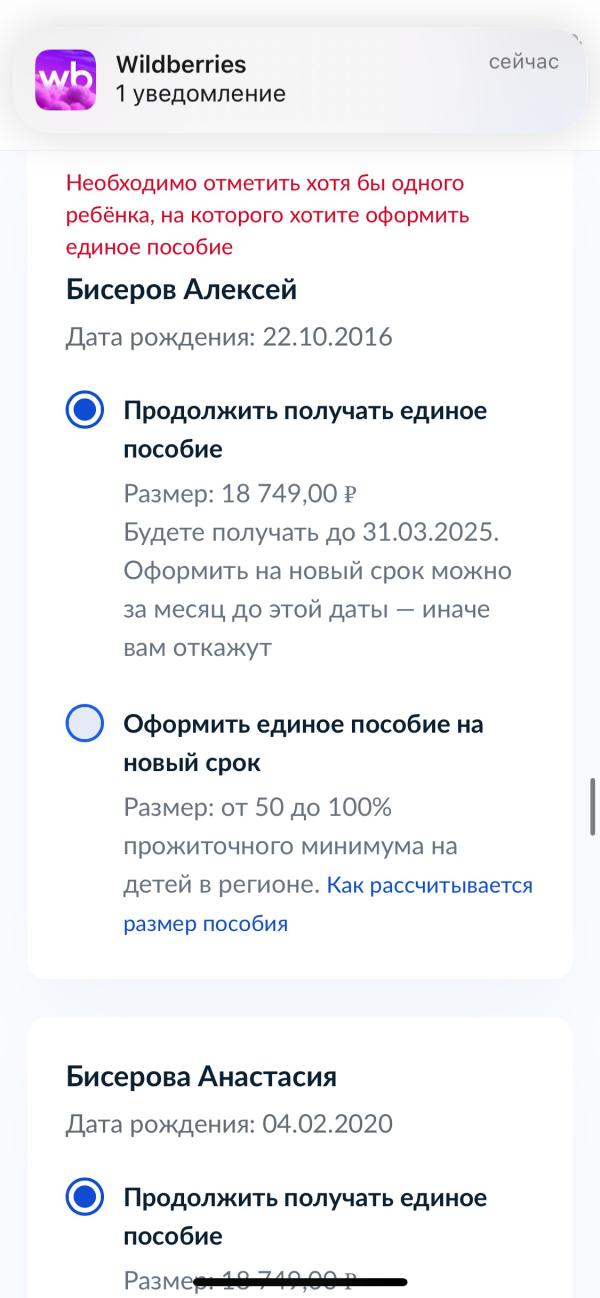The width and height of the screenshot is (600, 1298).
Task: Select the 'Бисеров Алексей' heading
Action: point(181,290)
